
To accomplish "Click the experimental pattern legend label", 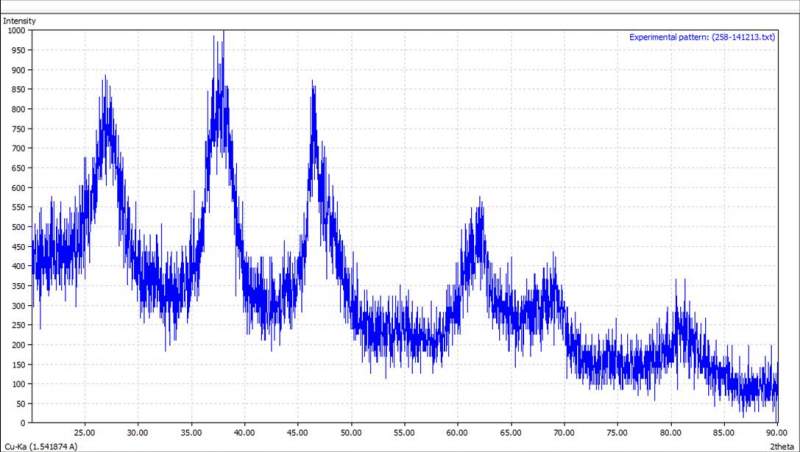I will point(702,37).
